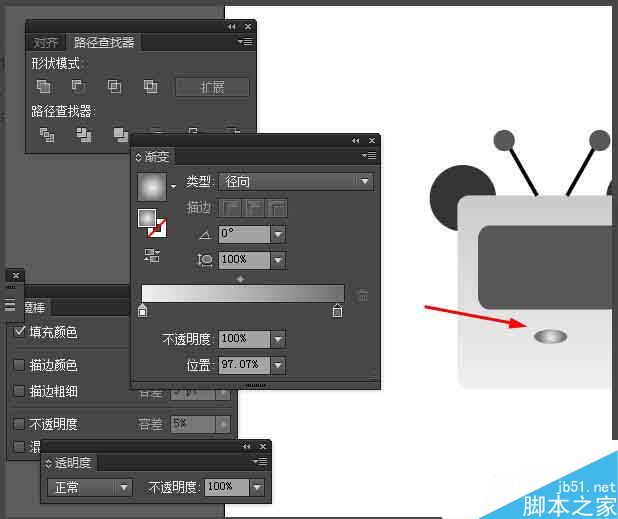Click the left antenna ball on canvas
618x519 pixels.
click(x=504, y=140)
